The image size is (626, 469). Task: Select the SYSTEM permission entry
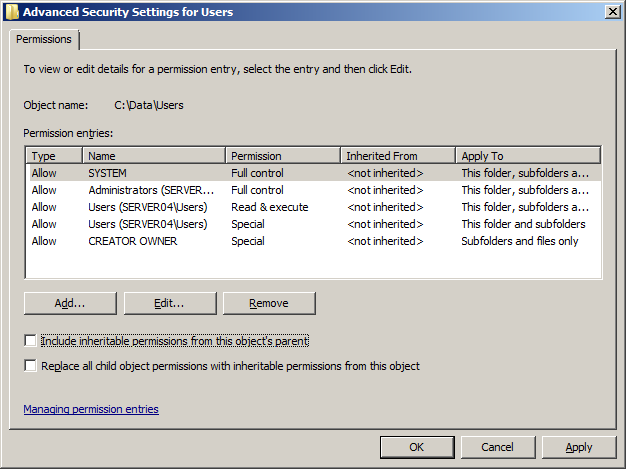point(108,173)
